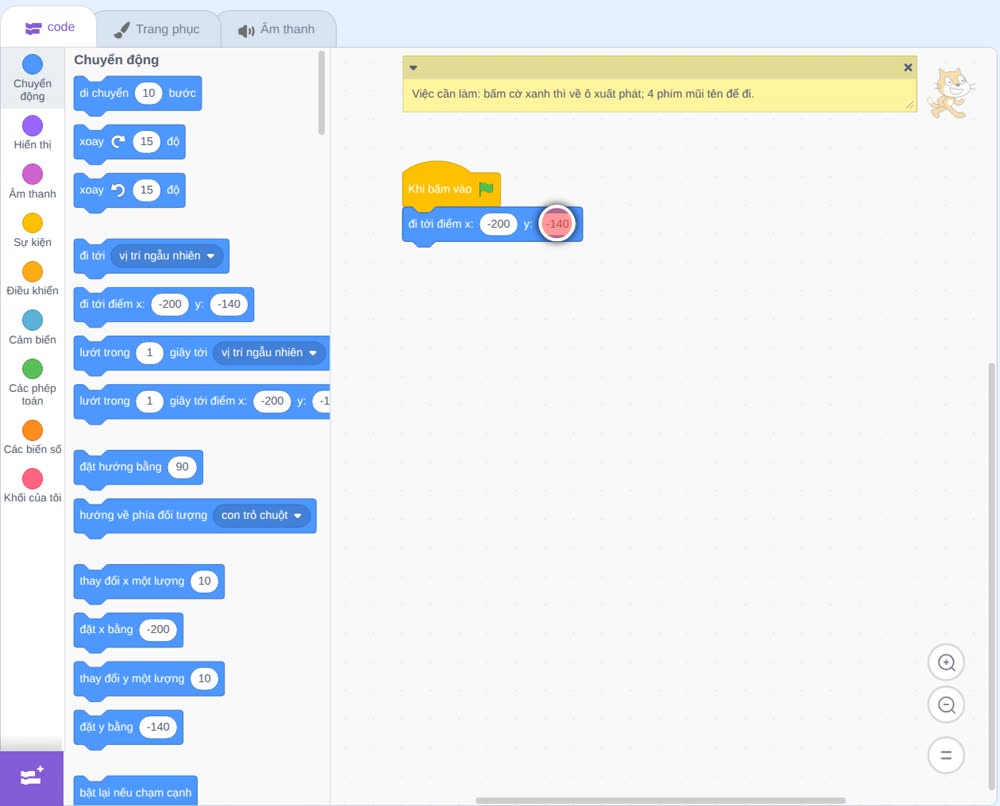Open the Các phép toán category
The image size is (1000, 806).
(33, 383)
